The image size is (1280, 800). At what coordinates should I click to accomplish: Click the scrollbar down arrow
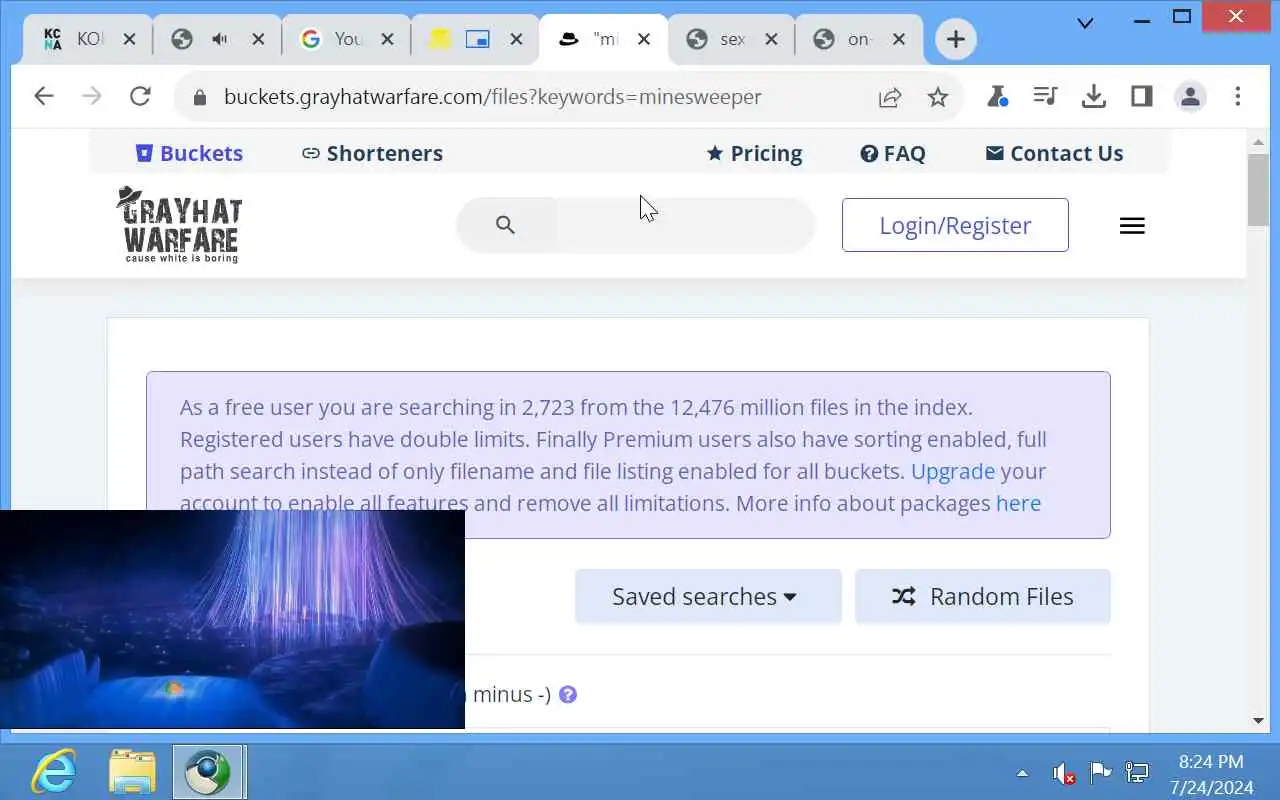point(1258,720)
